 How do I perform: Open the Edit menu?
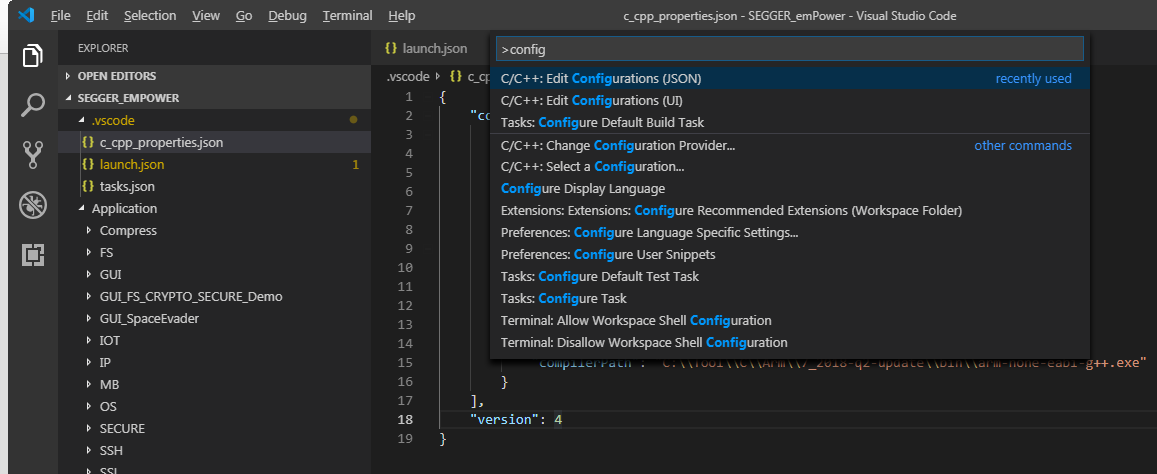(97, 16)
